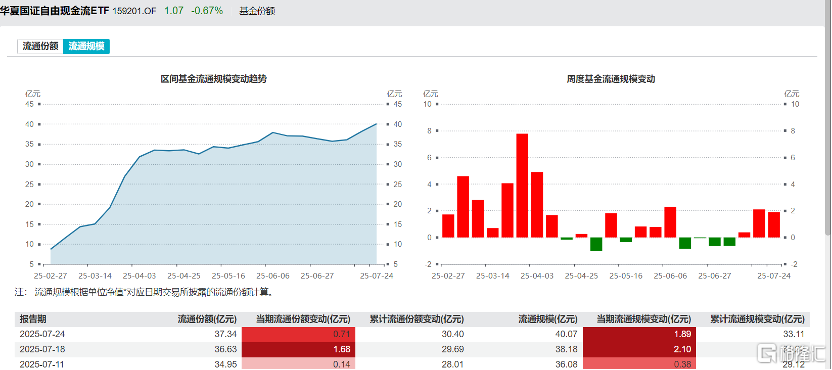The width and height of the screenshot is (832, 370).
Task: Sort by 累计流通份额变动(亿元) header
Action: point(417,319)
